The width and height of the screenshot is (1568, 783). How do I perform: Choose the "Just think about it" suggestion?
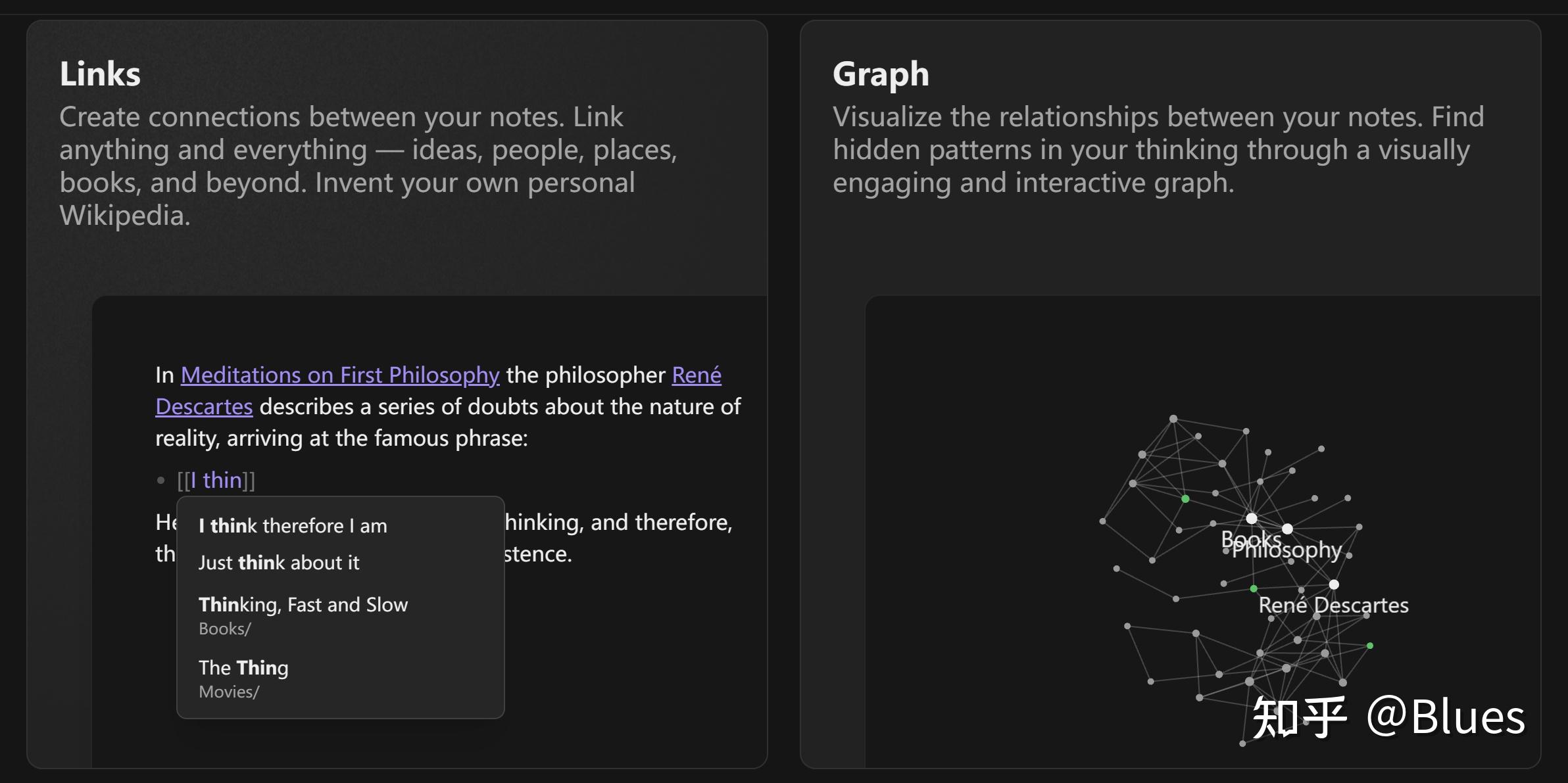279,562
